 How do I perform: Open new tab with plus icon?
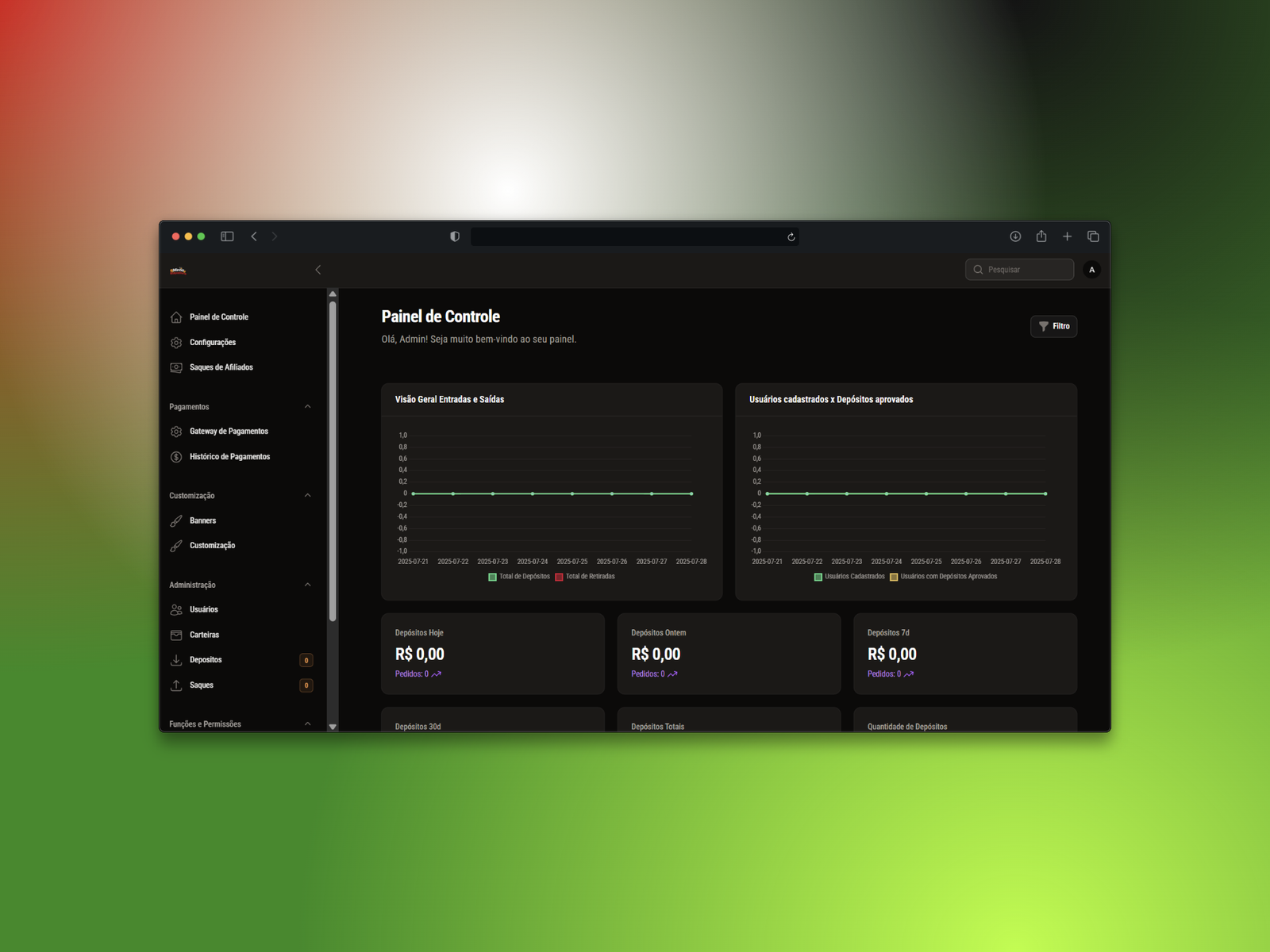click(x=1067, y=236)
